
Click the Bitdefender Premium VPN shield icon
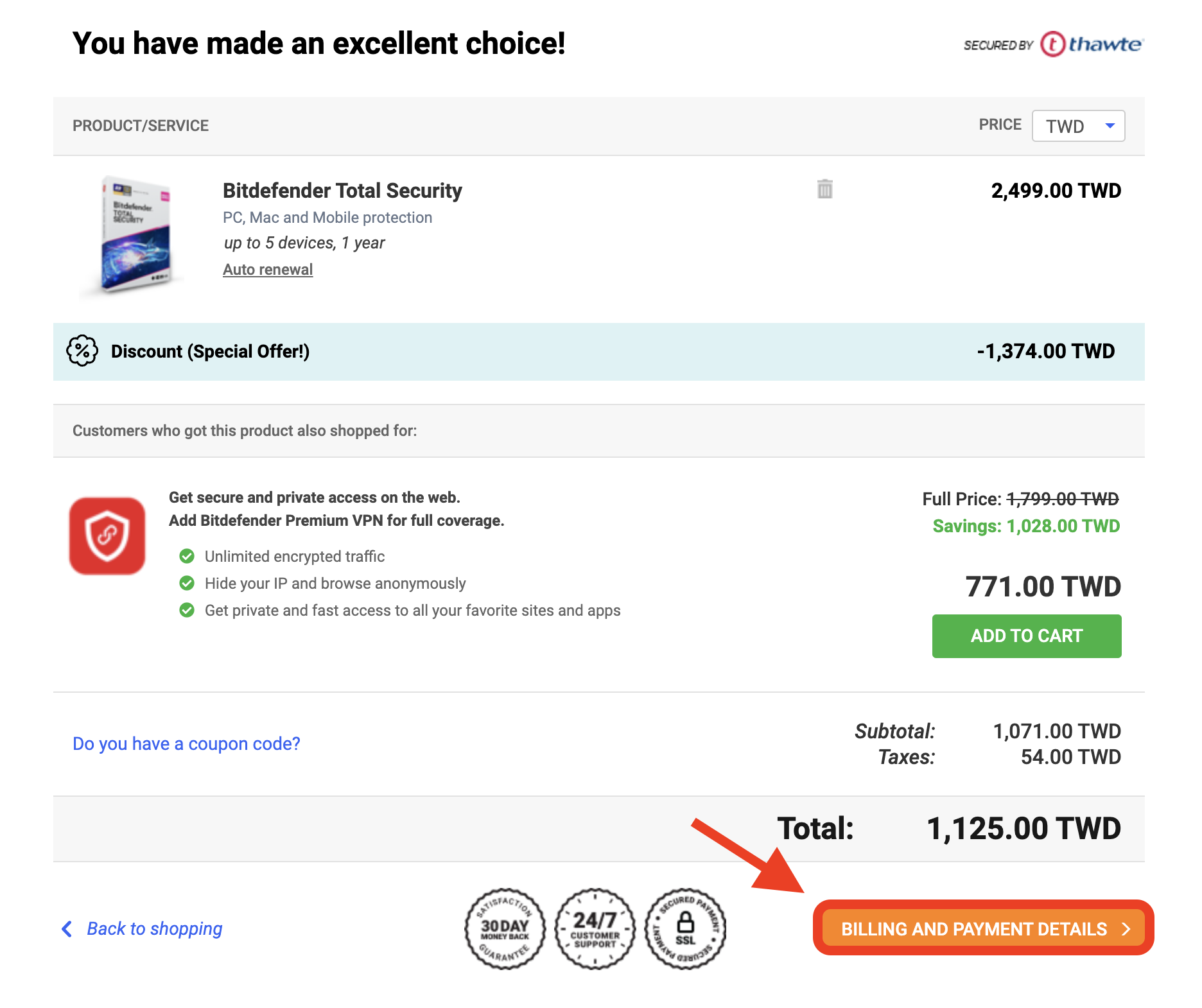coord(107,535)
